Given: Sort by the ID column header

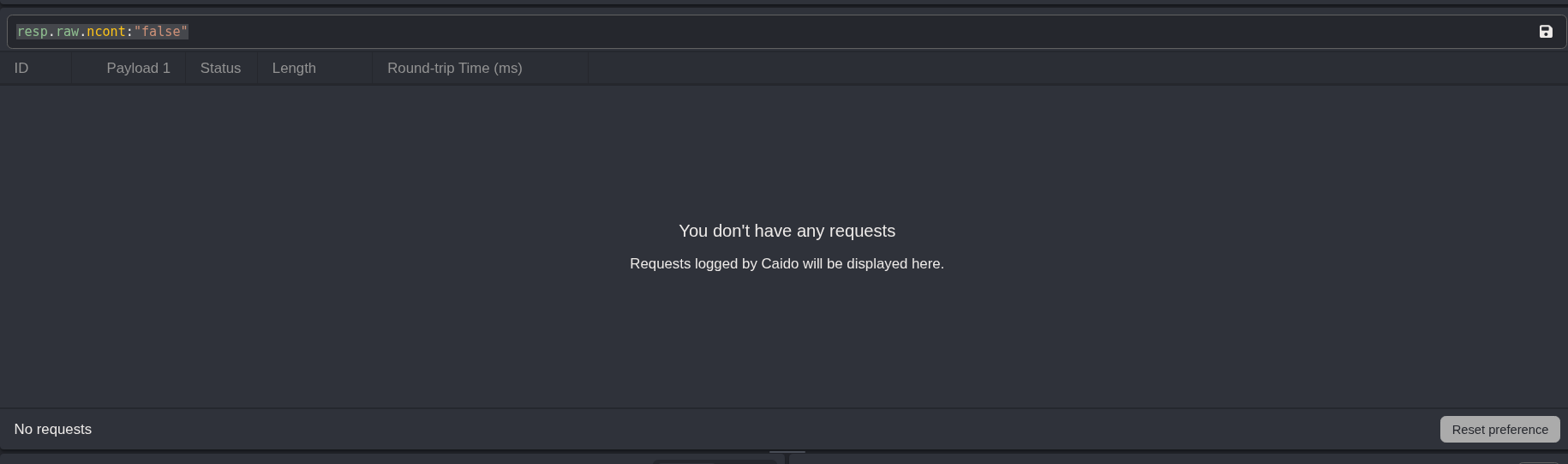Looking at the screenshot, I should [x=21, y=69].
